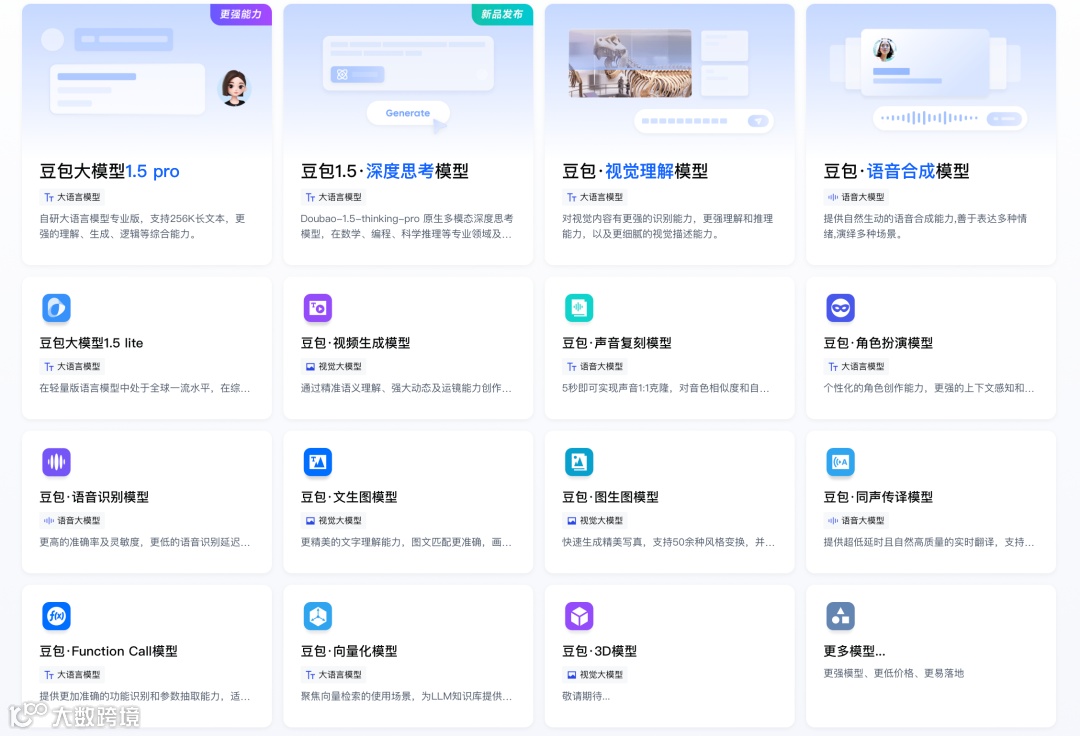Open the 豆包·视觉理解模型 title
The height and width of the screenshot is (736, 1080).
[x=635, y=171]
